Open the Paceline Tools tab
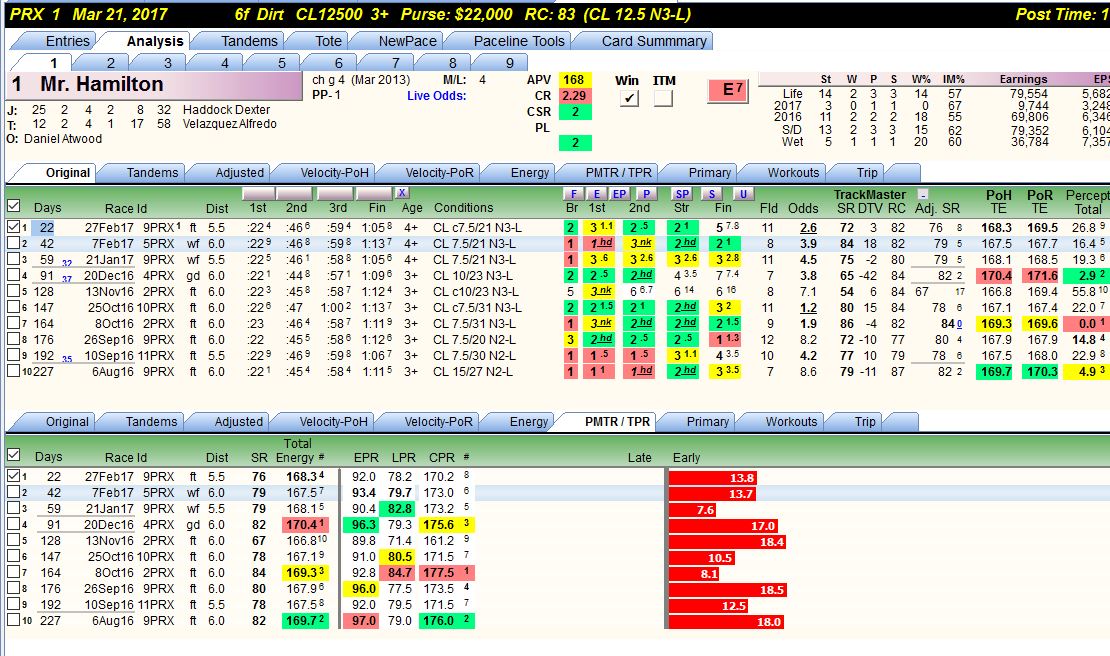The image size is (1110, 656). pos(518,41)
